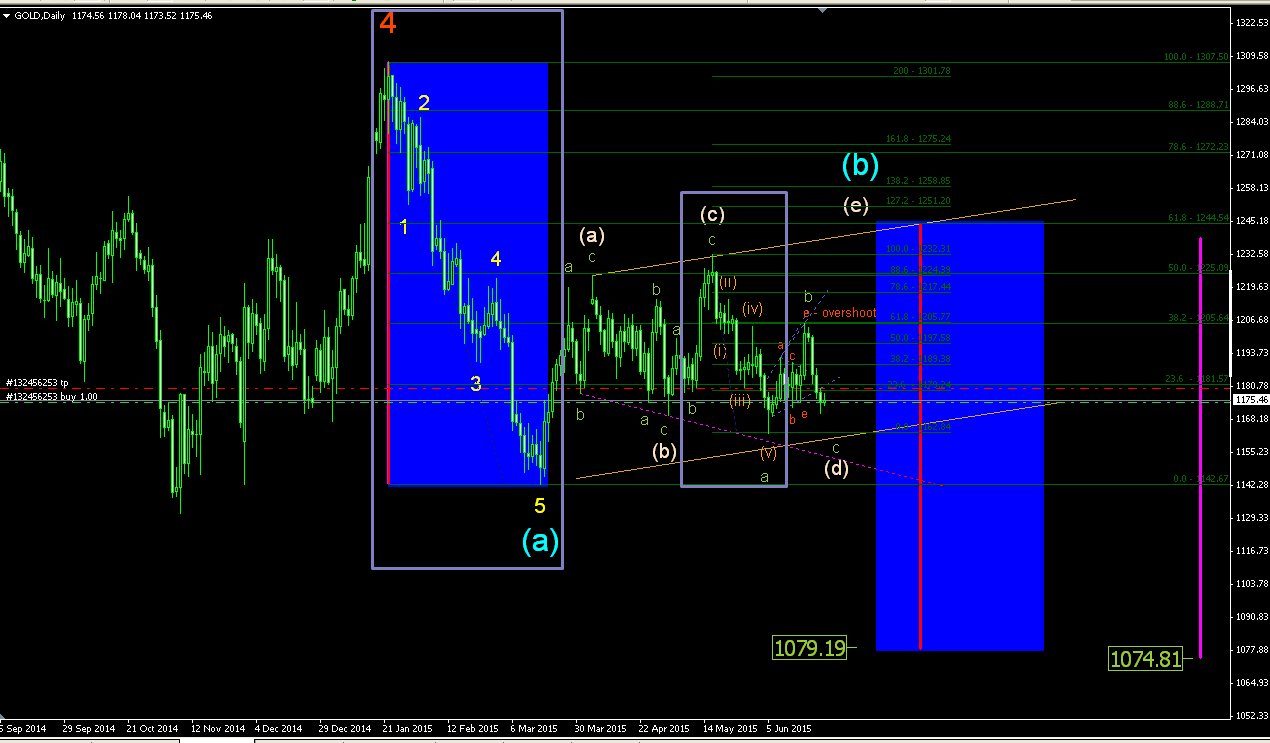The width and height of the screenshot is (1270, 743).
Task: Select Fibonacci level 23.6 - 1181.57
Action: [1198, 378]
